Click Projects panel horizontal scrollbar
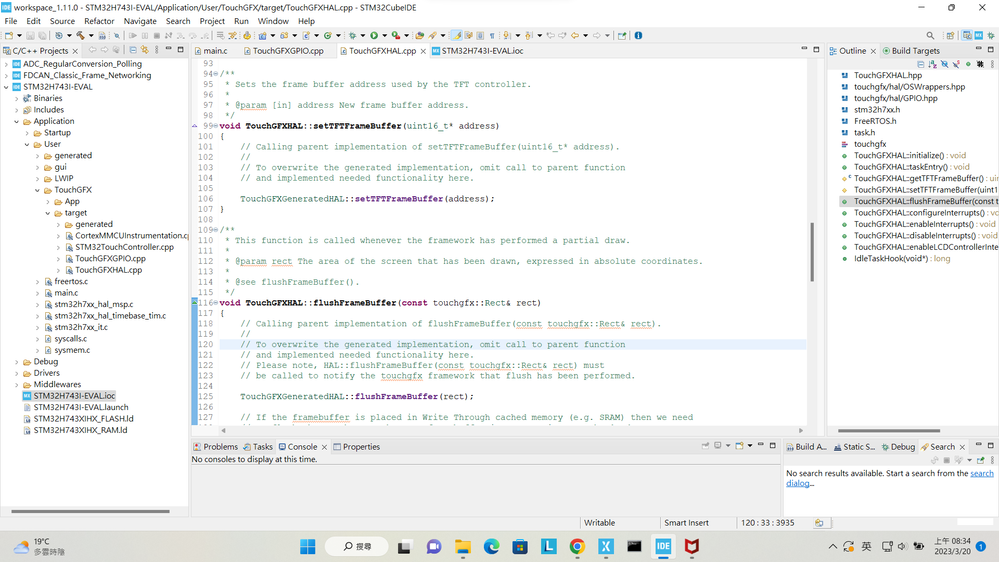999x562 pixels. pyautogui.click(x=90, y=511)
